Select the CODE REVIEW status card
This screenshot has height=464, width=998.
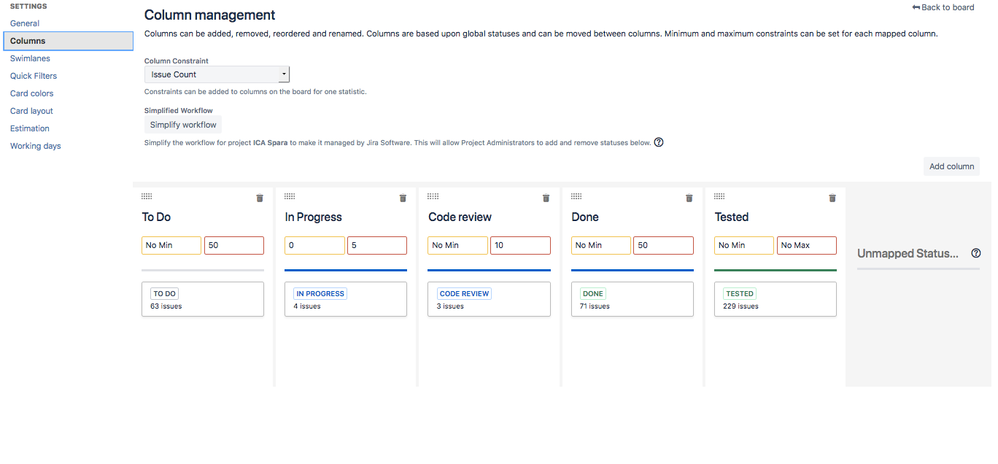point(489,299)
